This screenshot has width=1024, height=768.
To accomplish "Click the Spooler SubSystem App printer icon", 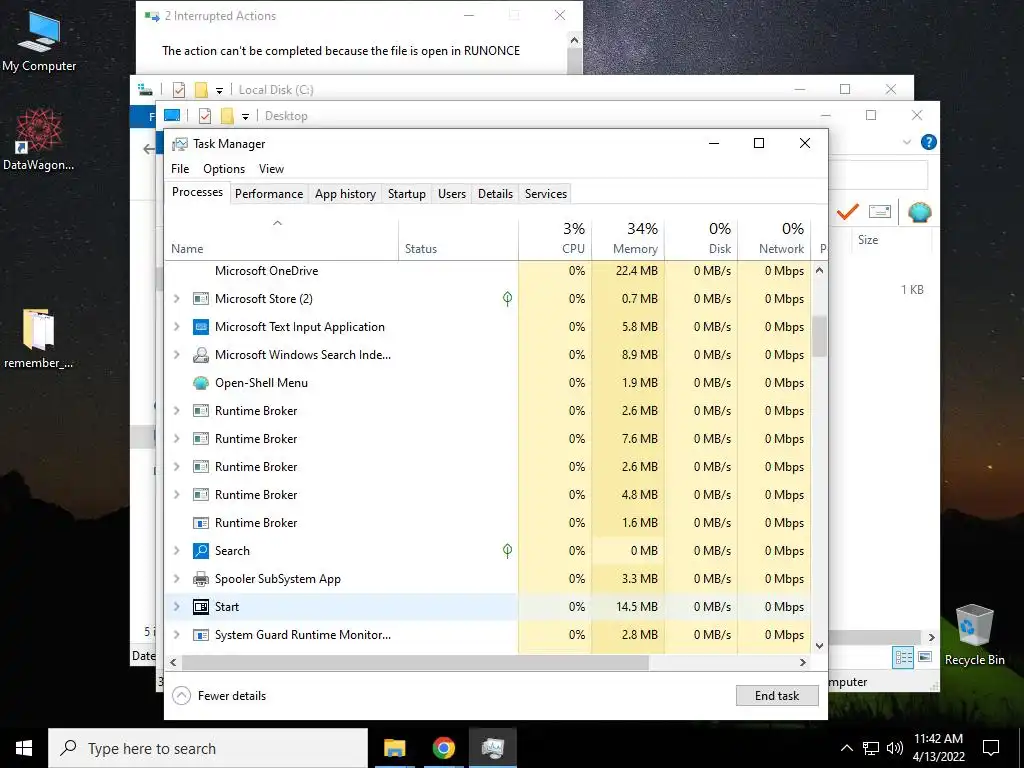I will coord(200,579).
